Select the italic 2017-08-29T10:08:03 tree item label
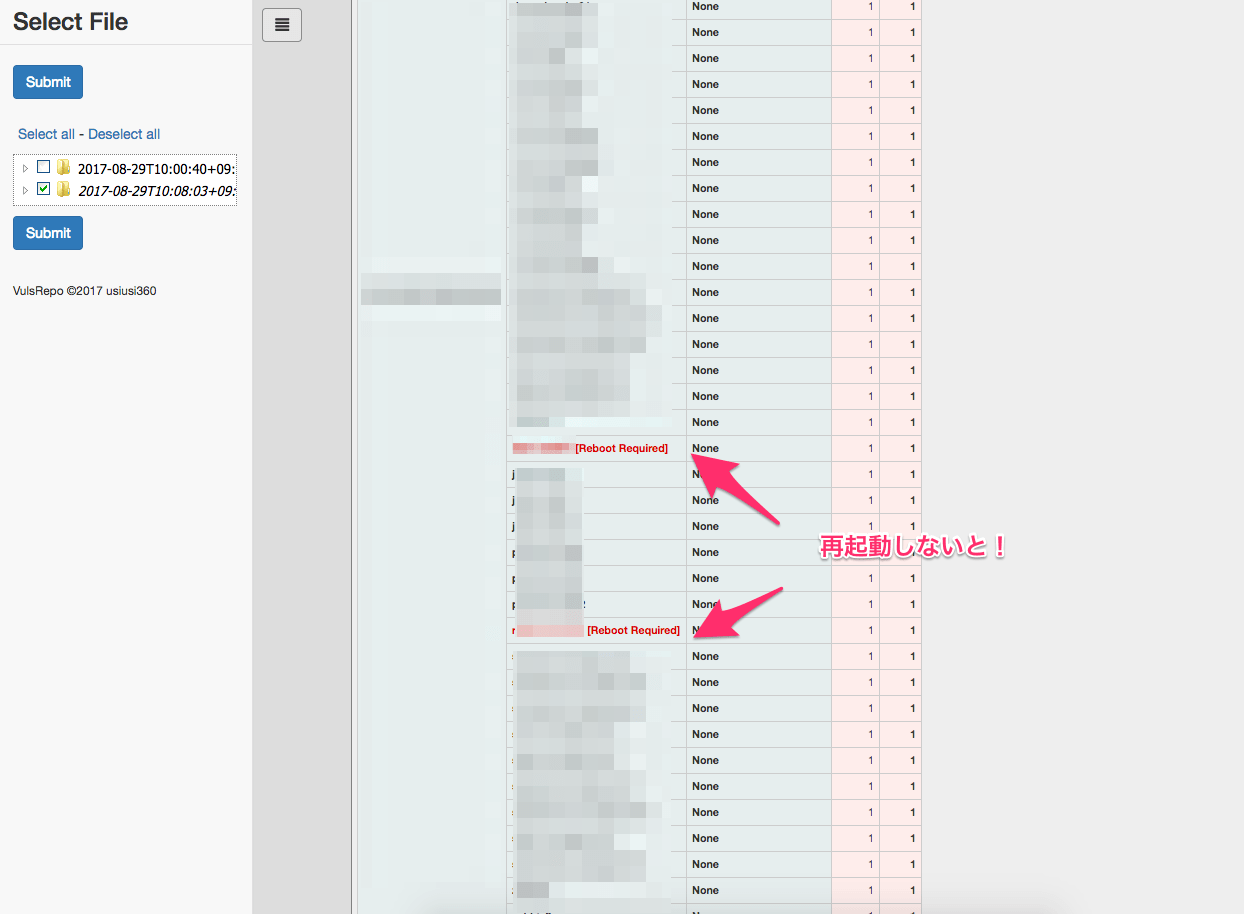The width and height of the screenshot is (1244, 914). [156, 190]
